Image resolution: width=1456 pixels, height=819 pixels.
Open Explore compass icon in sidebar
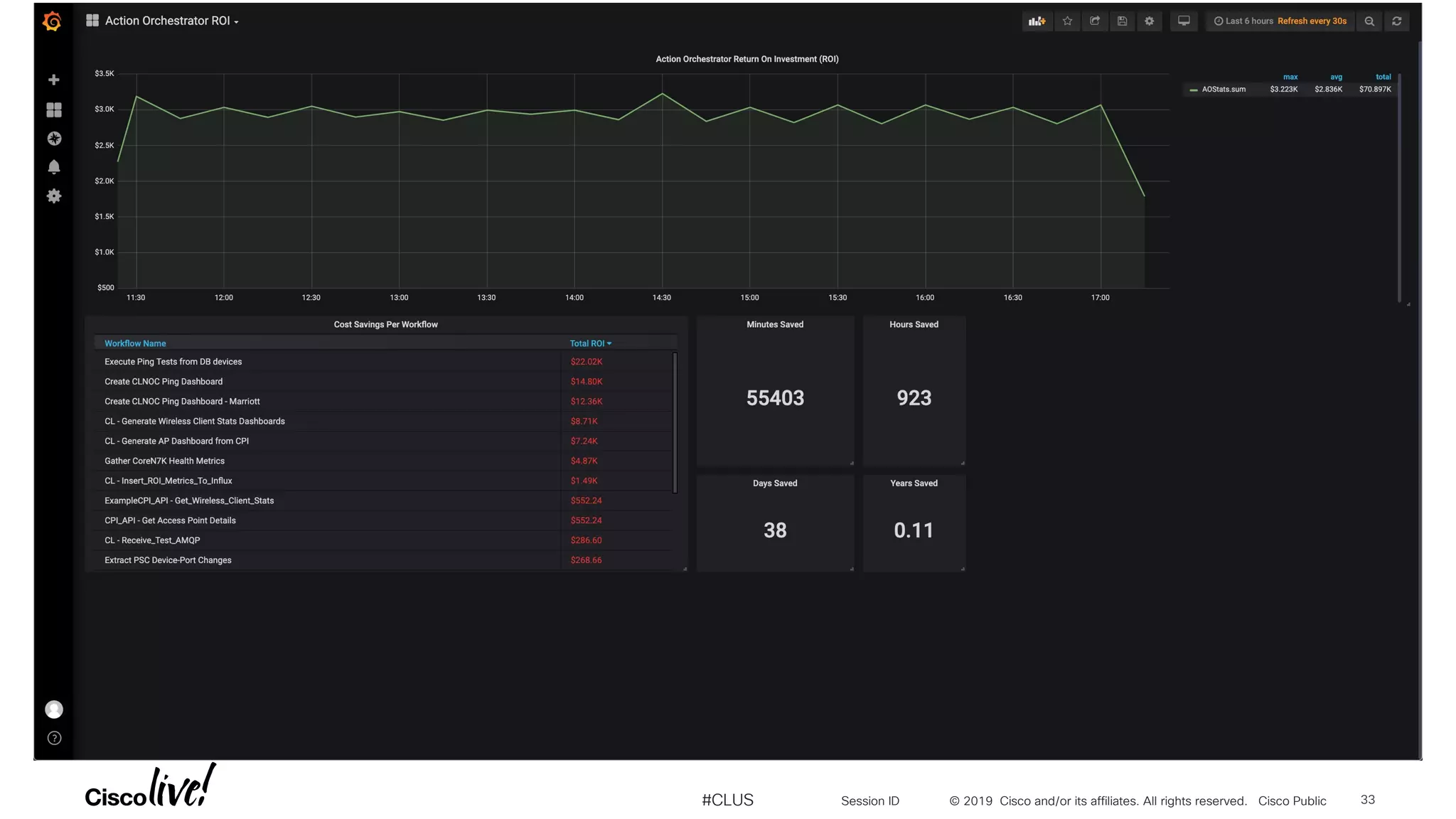coord(54,139)
